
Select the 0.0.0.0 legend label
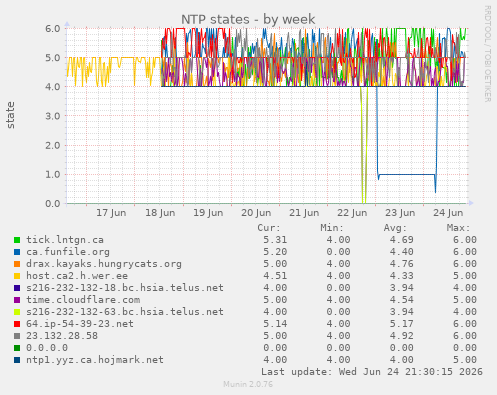click(x=47, y=348)
